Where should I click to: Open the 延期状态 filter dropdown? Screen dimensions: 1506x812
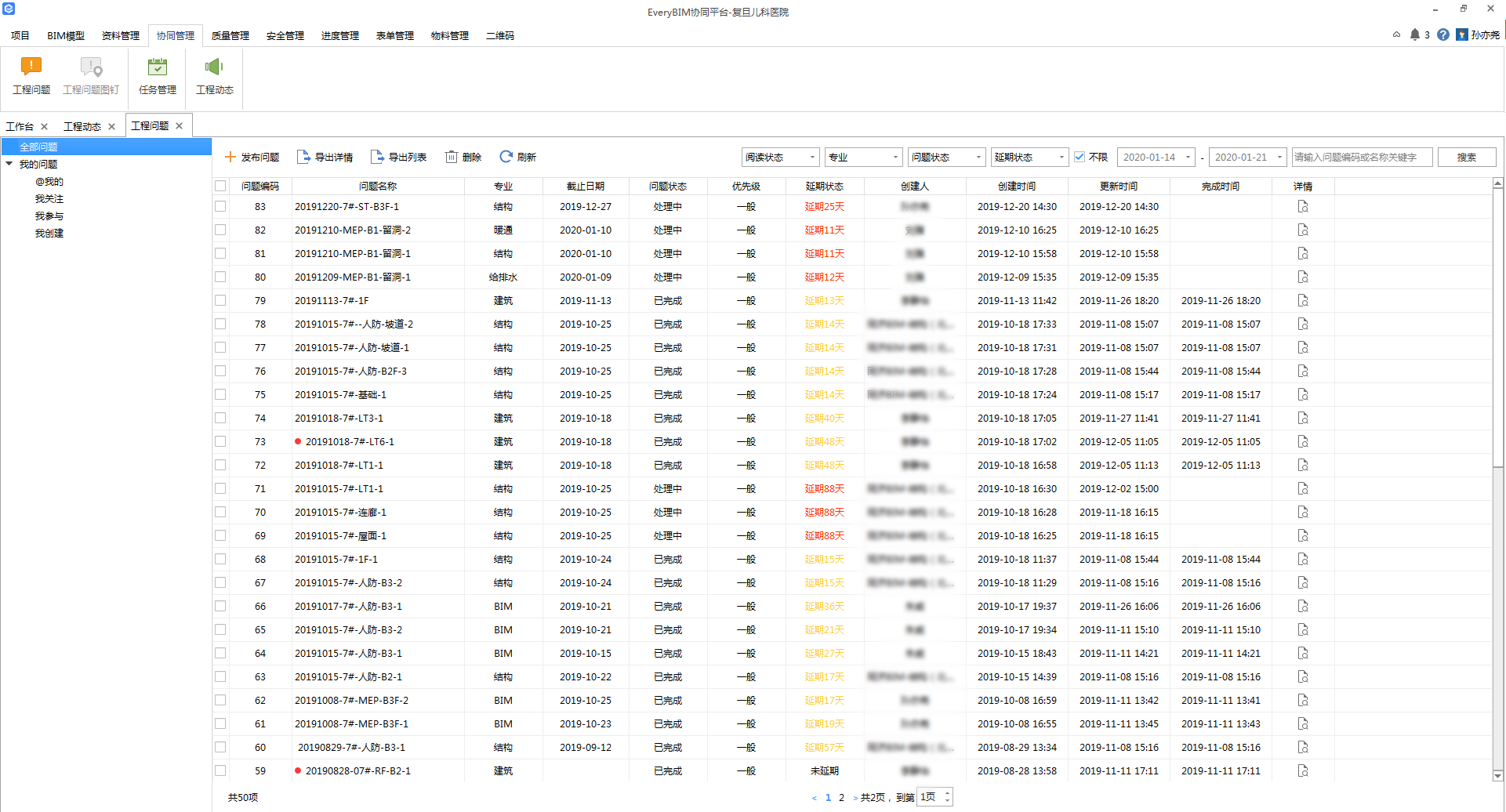tap(1030, 157)
